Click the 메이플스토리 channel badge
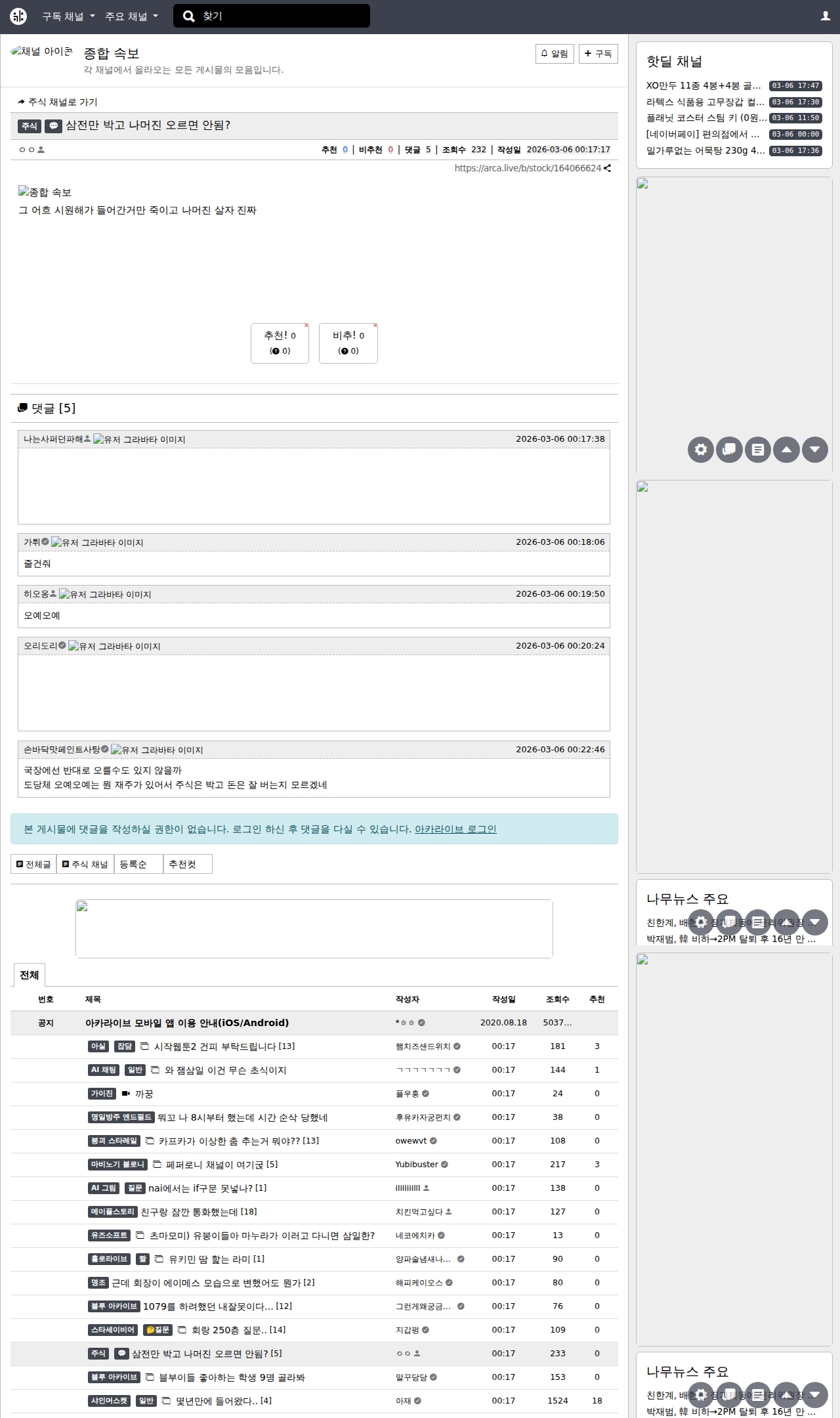This screenshot has height=1418, width=840. click(x=112, y=1212)
